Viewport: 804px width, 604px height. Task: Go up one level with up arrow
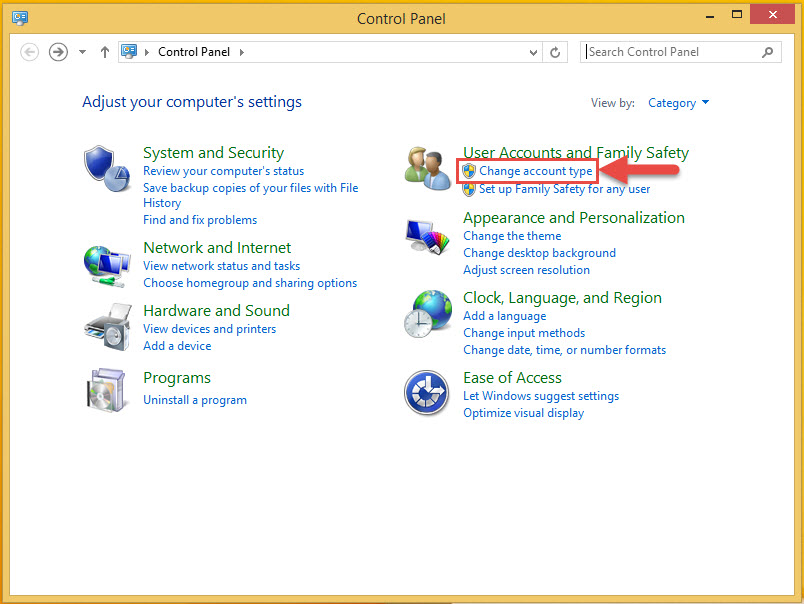105,52
